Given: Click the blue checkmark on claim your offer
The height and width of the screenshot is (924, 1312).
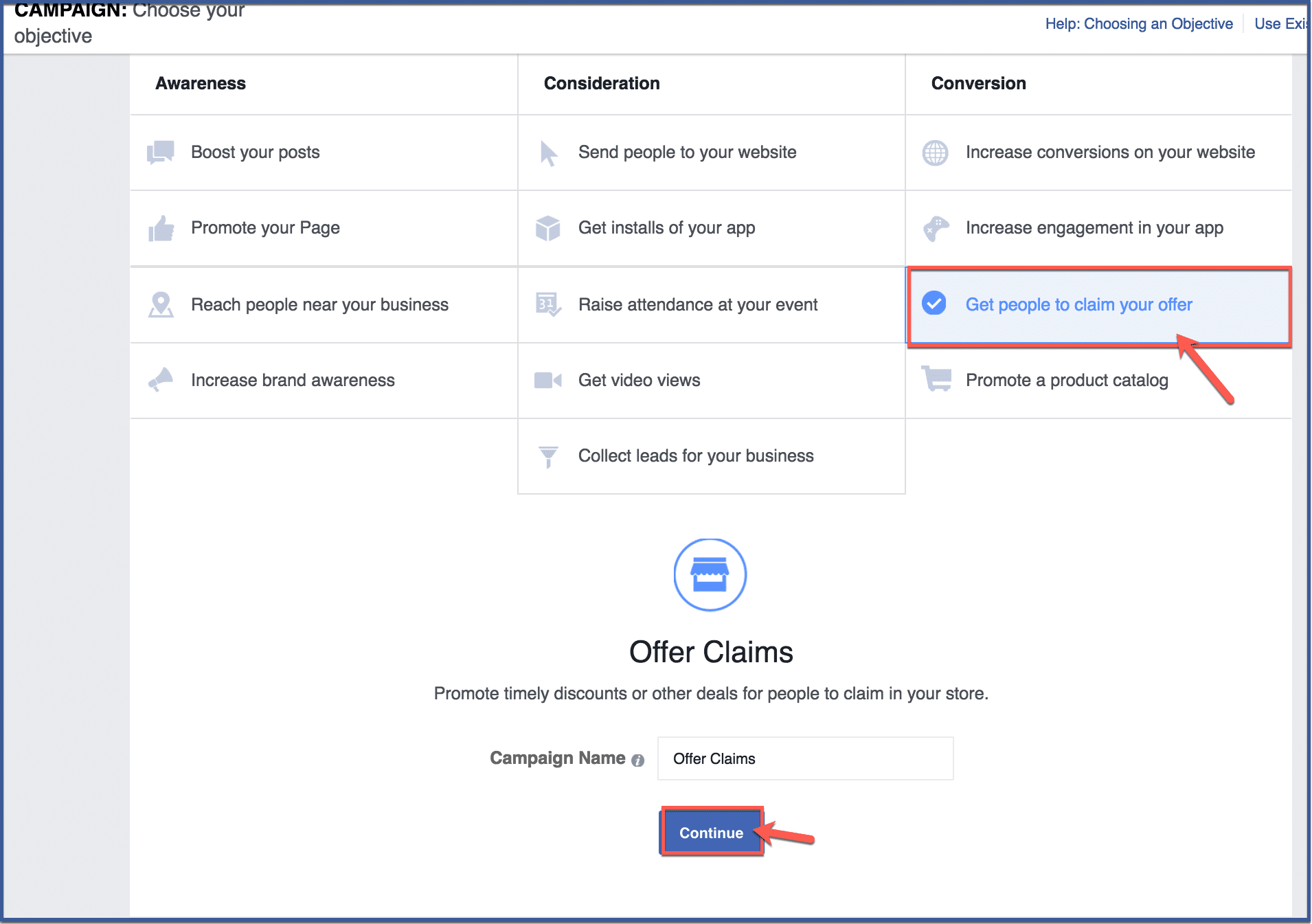Looking at the screenshot, I should [x=934, y=303].
